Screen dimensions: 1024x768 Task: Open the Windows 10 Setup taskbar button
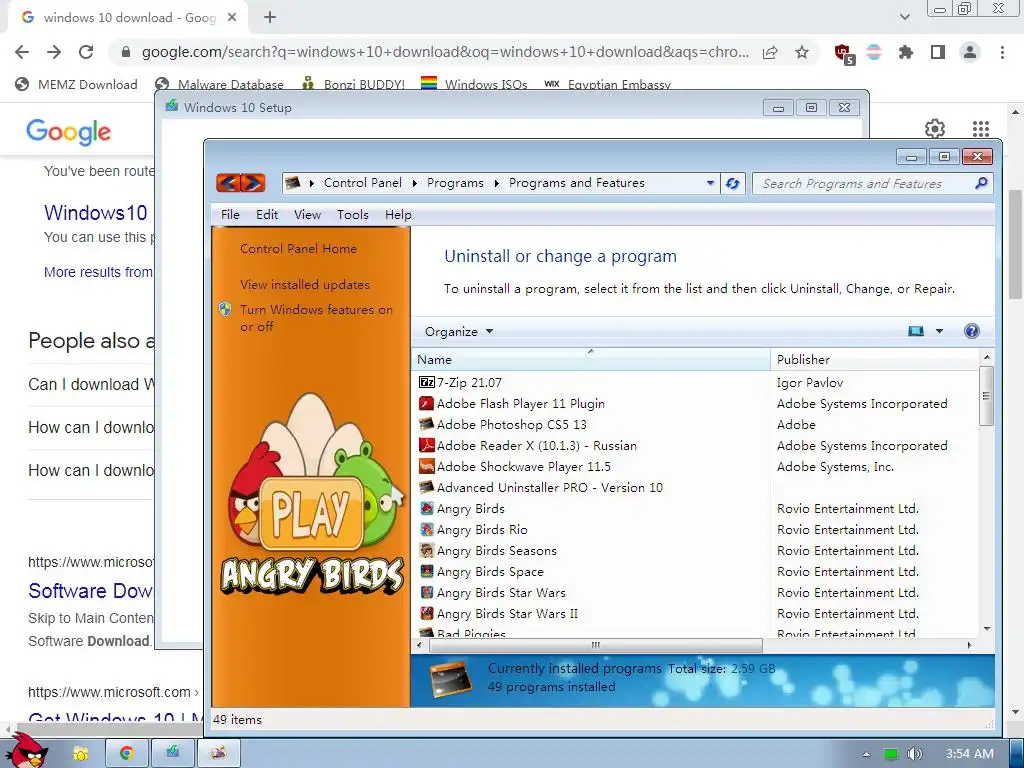point(172,753)
